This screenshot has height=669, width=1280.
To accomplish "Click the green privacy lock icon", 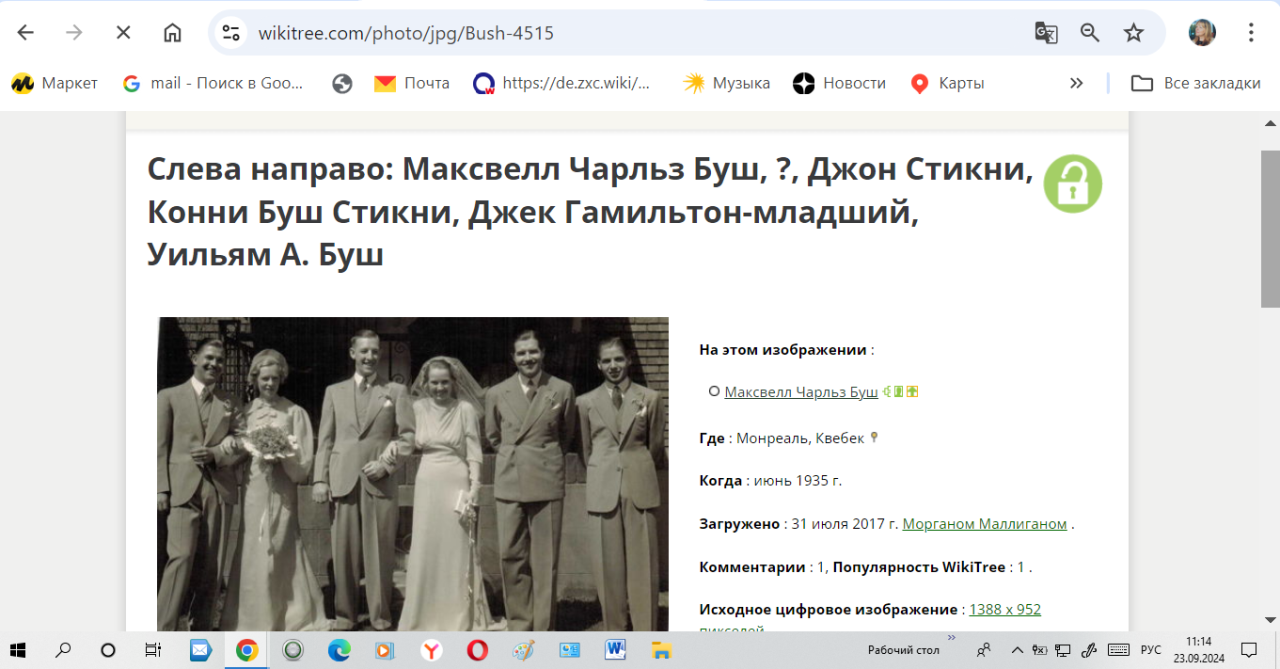I will click(1072, 184).
